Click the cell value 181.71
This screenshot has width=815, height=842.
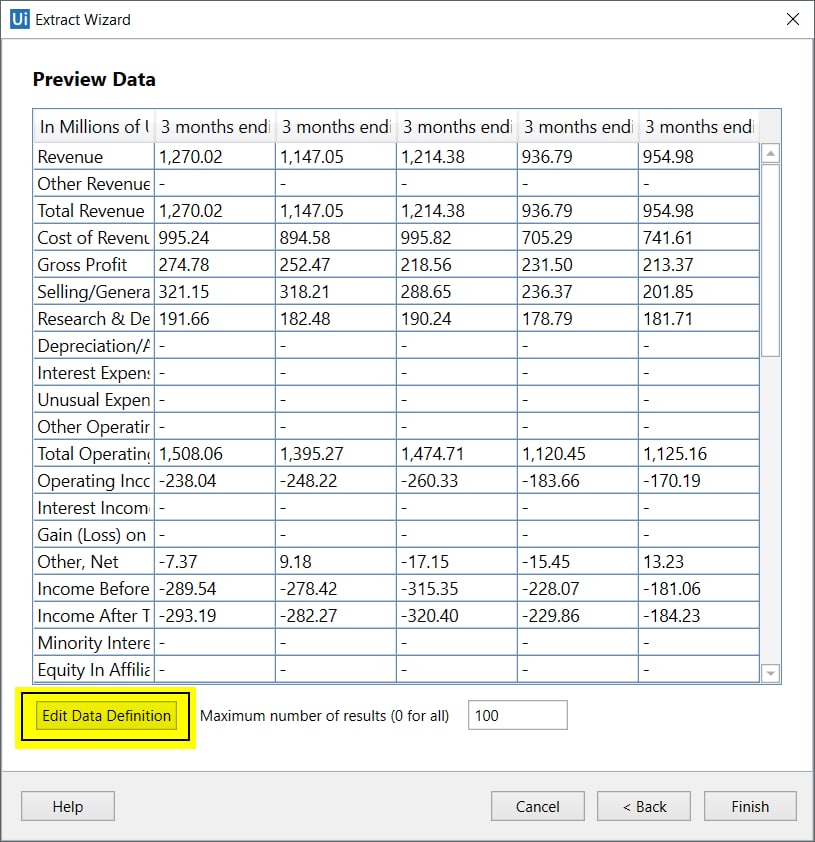[x=699, y=318]
